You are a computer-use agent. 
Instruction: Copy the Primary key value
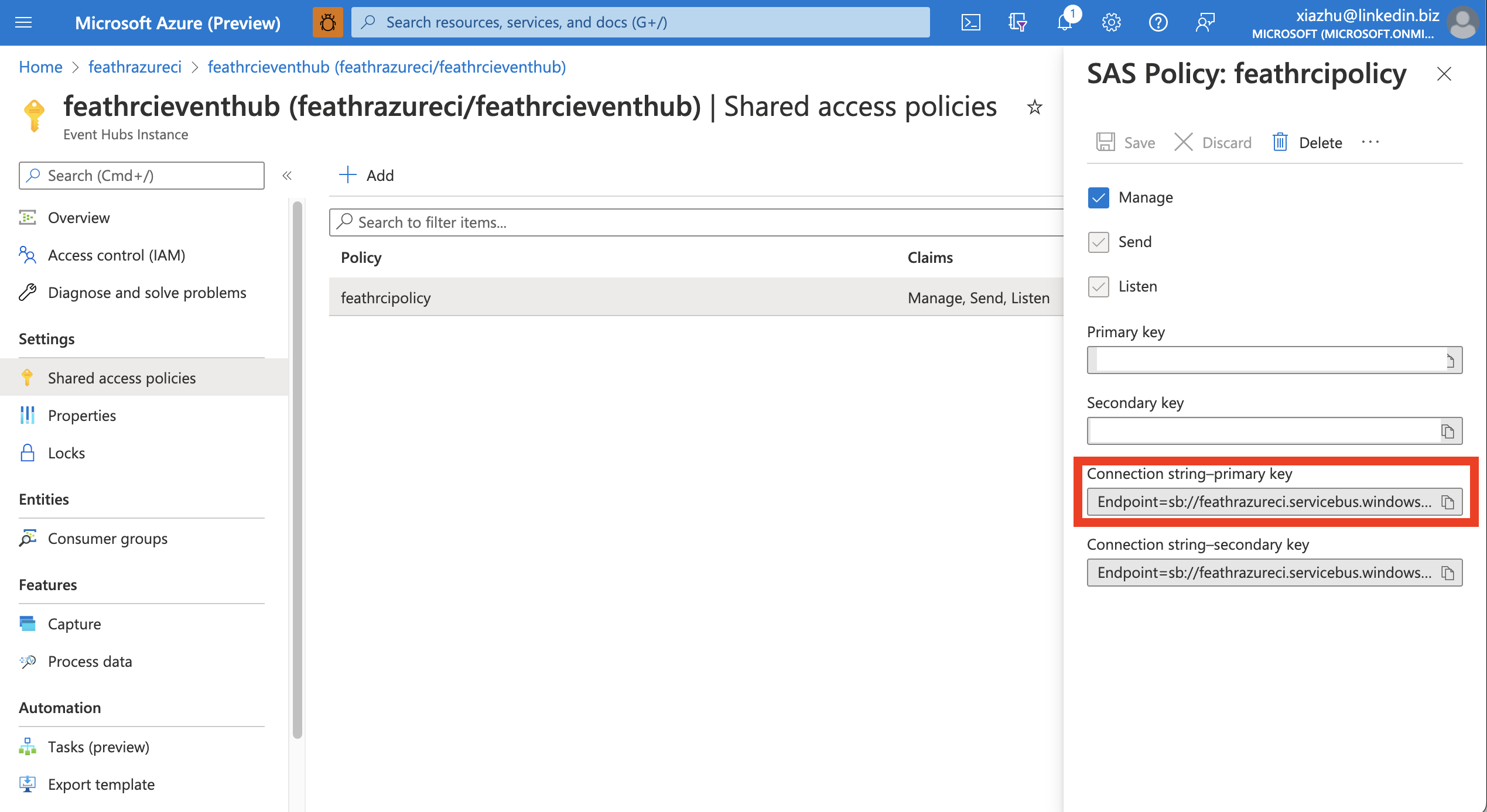tap(1450, 360)
